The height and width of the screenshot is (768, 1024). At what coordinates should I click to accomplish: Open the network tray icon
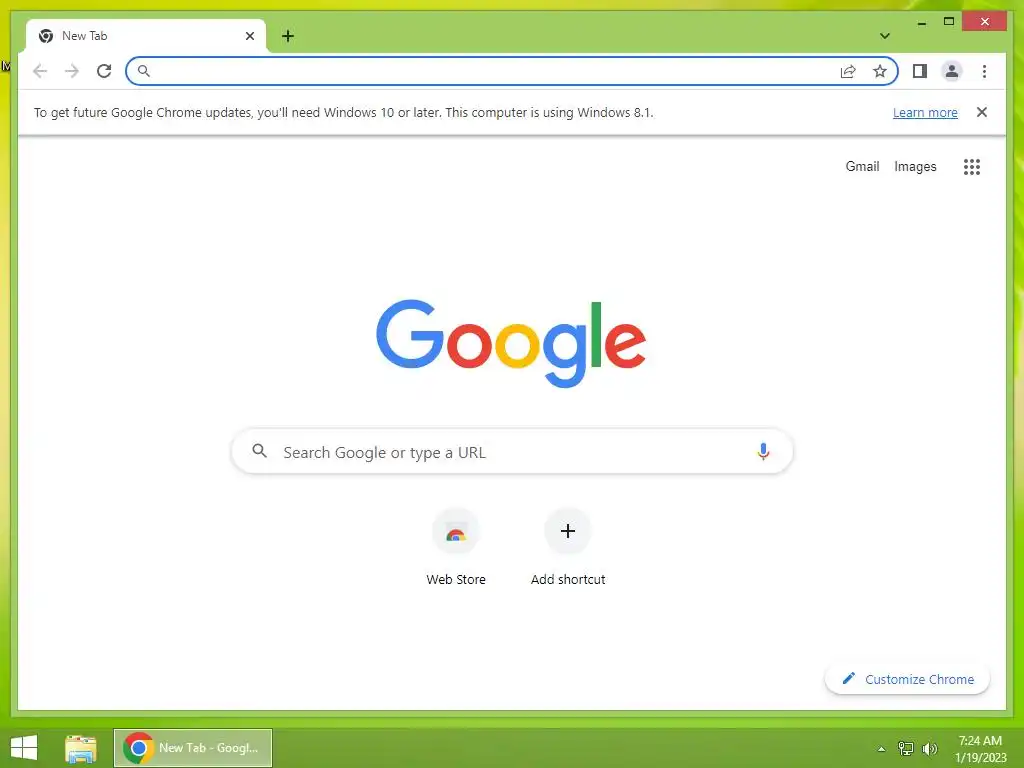pyautogui.click(x=906, y=748)
